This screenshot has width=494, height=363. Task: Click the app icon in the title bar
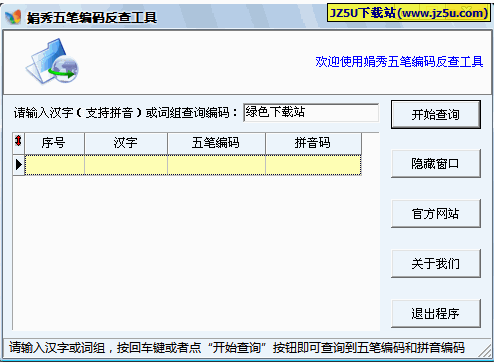coord(13,17)
